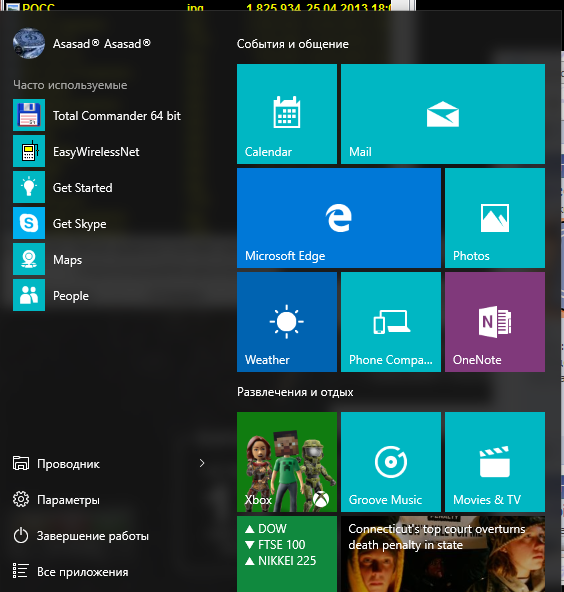This screenshot has height=592, width=564.
Task: Click the Xbox logo on the Xbox tile
Action: (321, 499)
